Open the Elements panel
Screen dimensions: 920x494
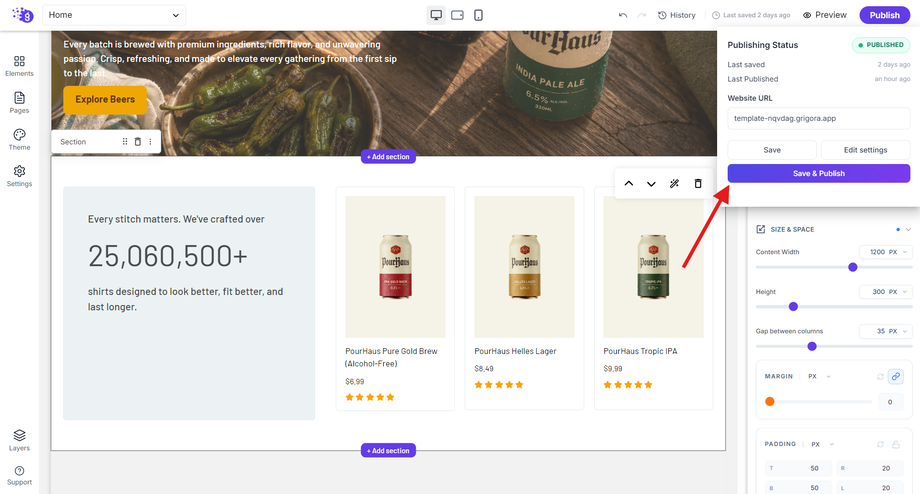point(19,66)
